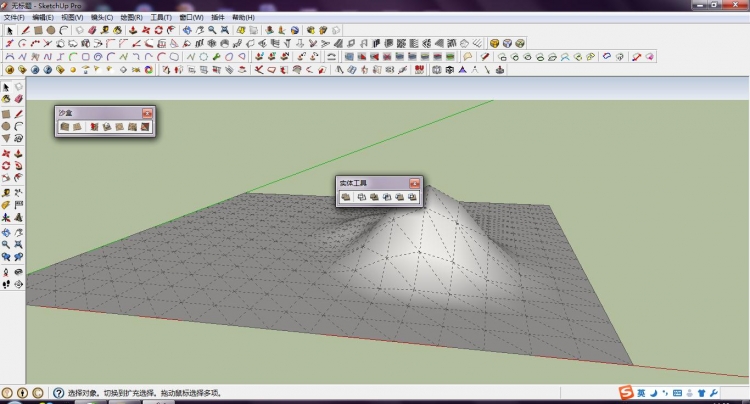750x404 pixels.
Task: Select the Walk footprints tool in left toolbar
Action: pos(6,284)
